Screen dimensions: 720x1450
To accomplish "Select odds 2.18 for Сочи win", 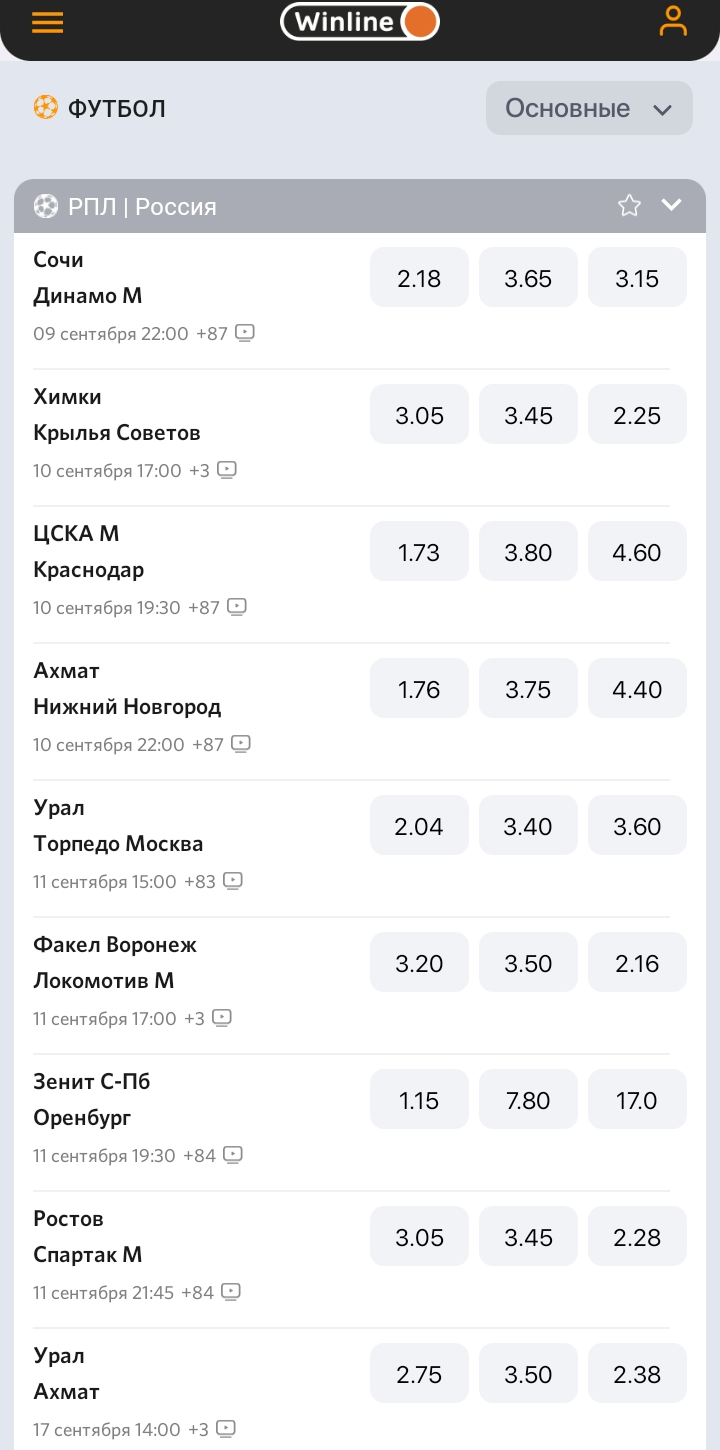I will pyautogui.click(x=419, y=278).
